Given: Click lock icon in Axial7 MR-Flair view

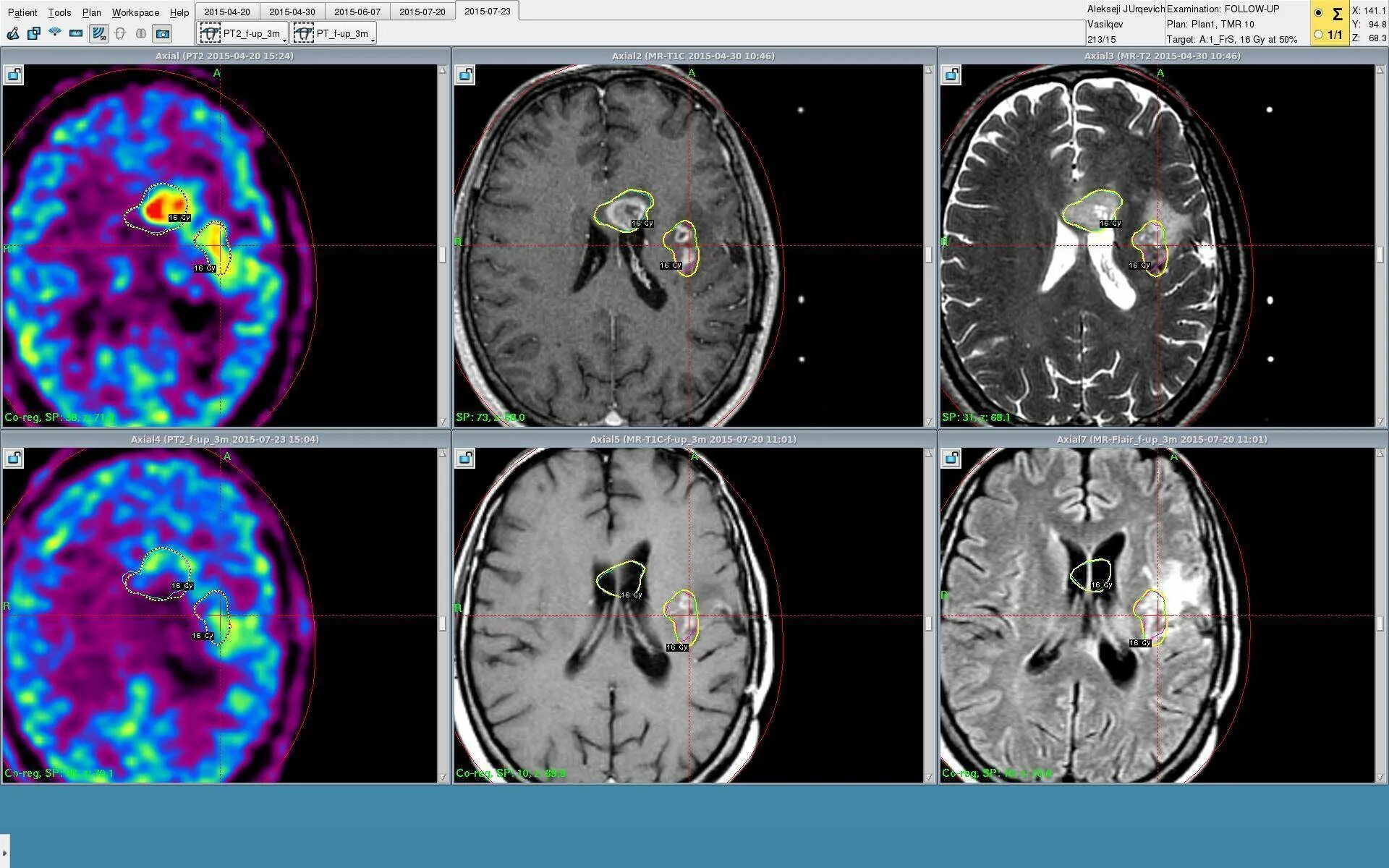Looking at the screenshot, I should 951,458.
